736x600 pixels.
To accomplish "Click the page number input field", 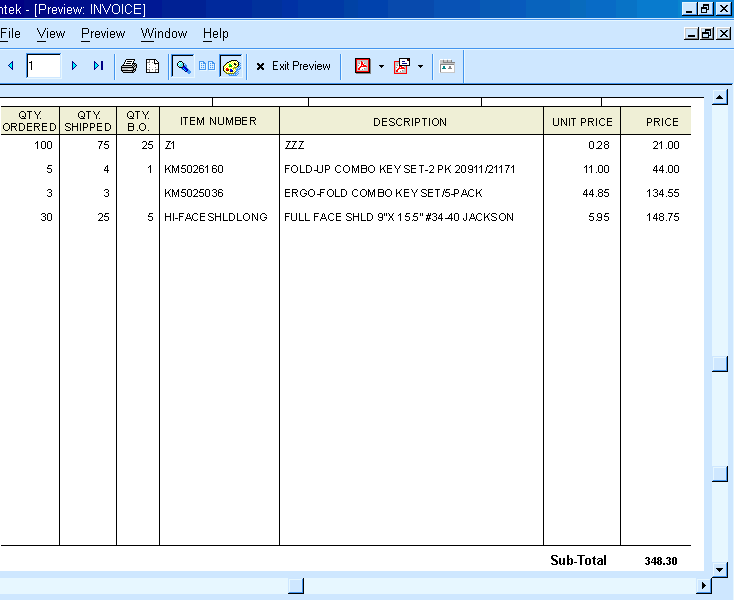I will [43, 66].
